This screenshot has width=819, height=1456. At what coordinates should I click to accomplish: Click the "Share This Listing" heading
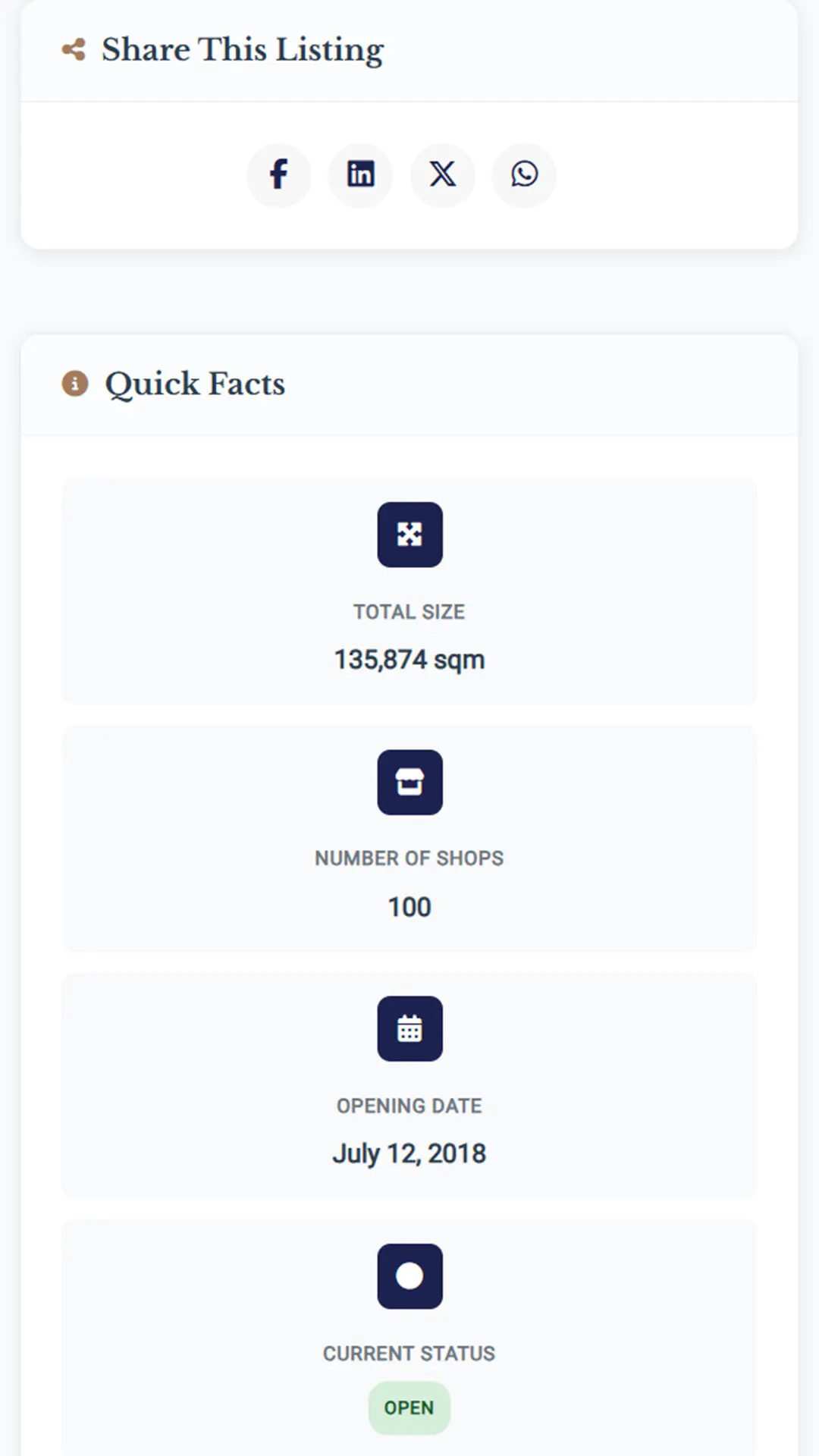click(243, 50)
